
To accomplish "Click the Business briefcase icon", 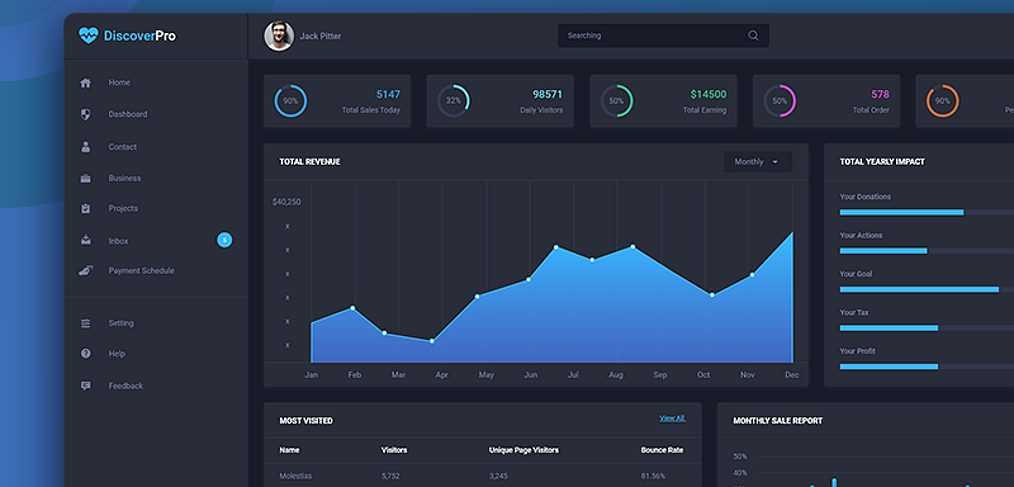I will pyautogui.click(x=85, y=178).
